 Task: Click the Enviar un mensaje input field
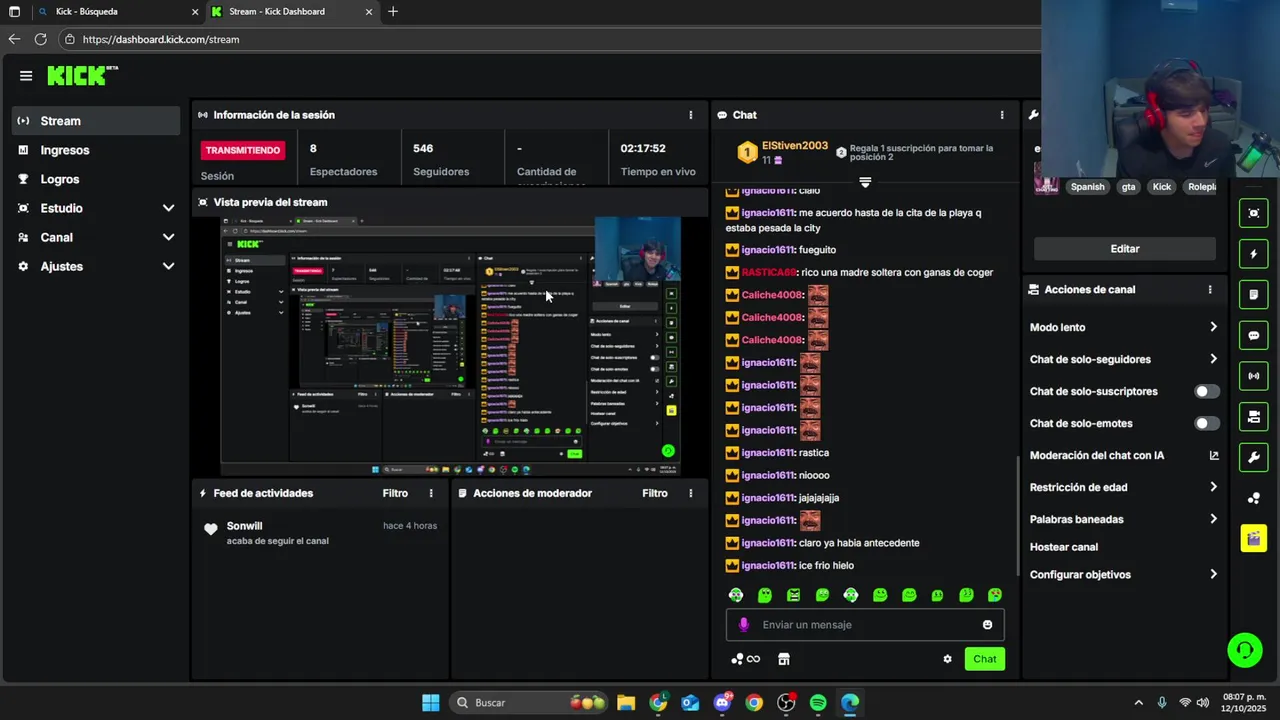click(865, 625)
